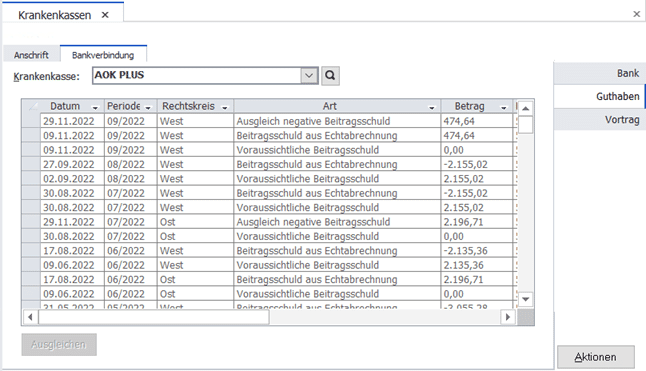
Task: Close the Krankenkassen tab with its x
Action: coord(105,15)
